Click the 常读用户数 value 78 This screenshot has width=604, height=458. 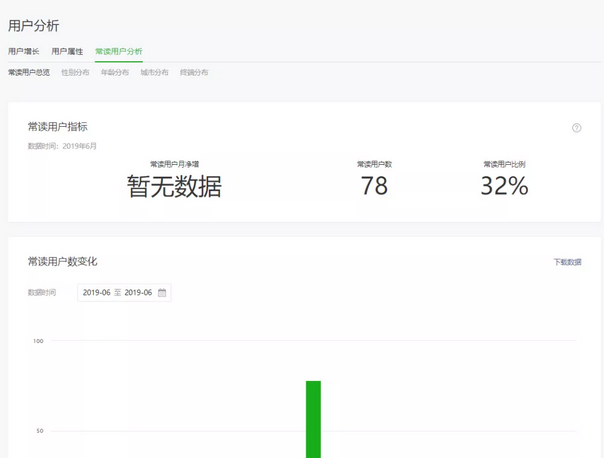[374, 186]
